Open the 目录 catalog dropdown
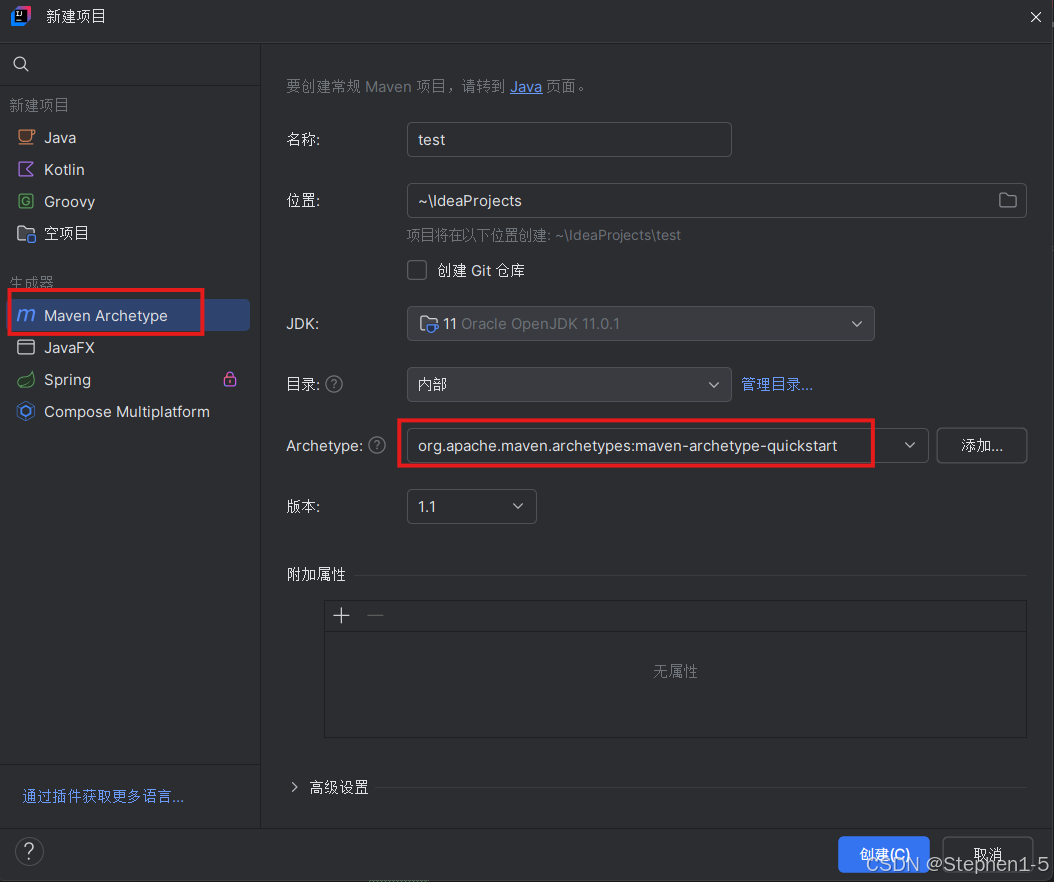This screenshot has width=1054, height=882. coord(569,385)
